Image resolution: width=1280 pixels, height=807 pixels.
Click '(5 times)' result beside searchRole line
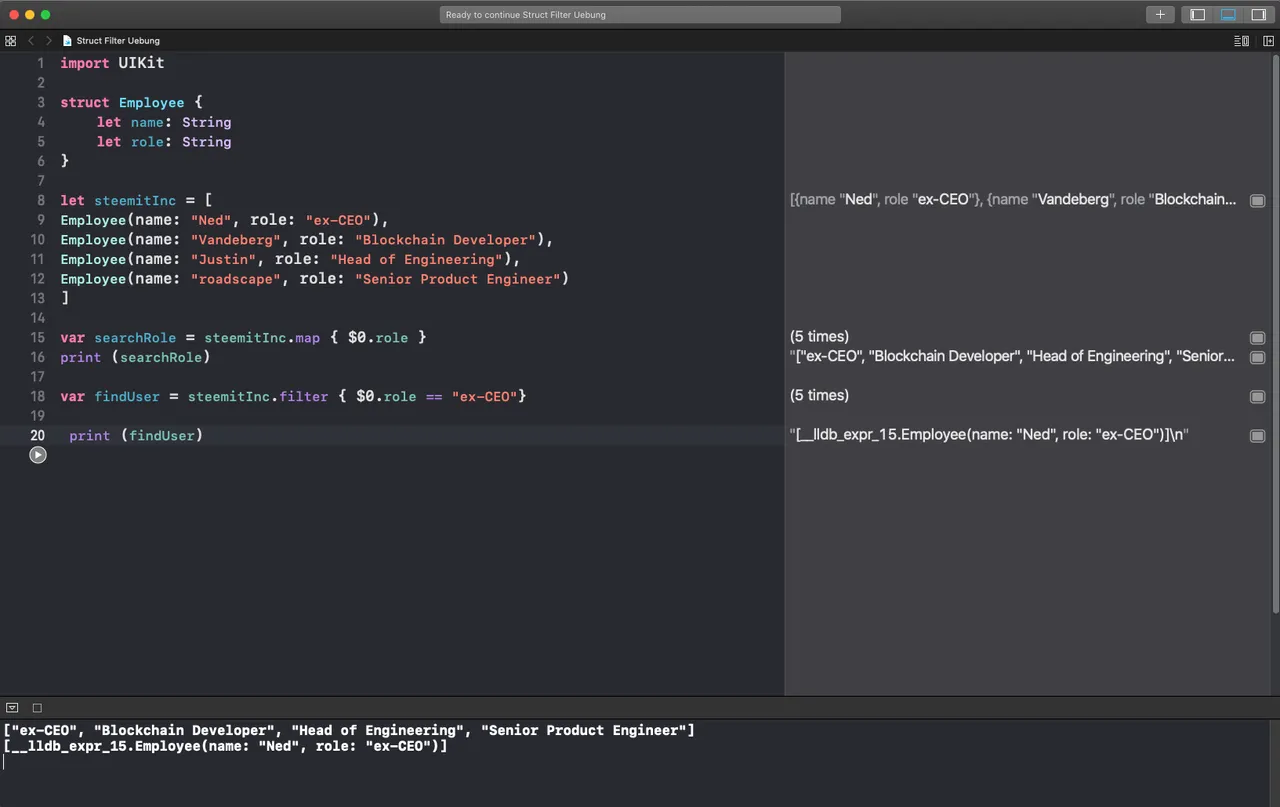[x=819, y=337]
